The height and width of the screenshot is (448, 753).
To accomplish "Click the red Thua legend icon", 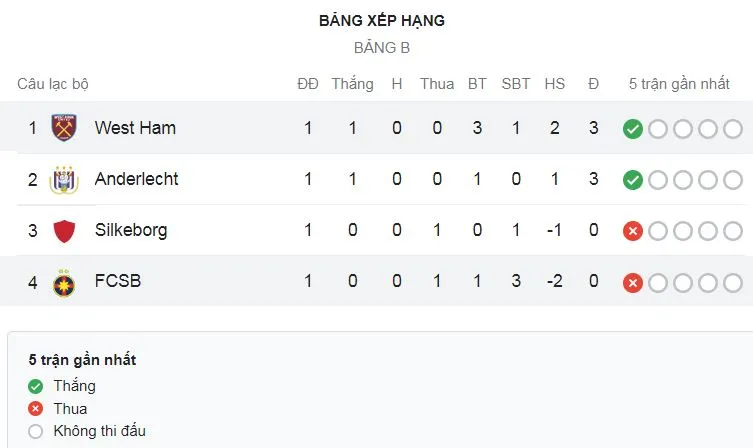I will pos(36,409).
